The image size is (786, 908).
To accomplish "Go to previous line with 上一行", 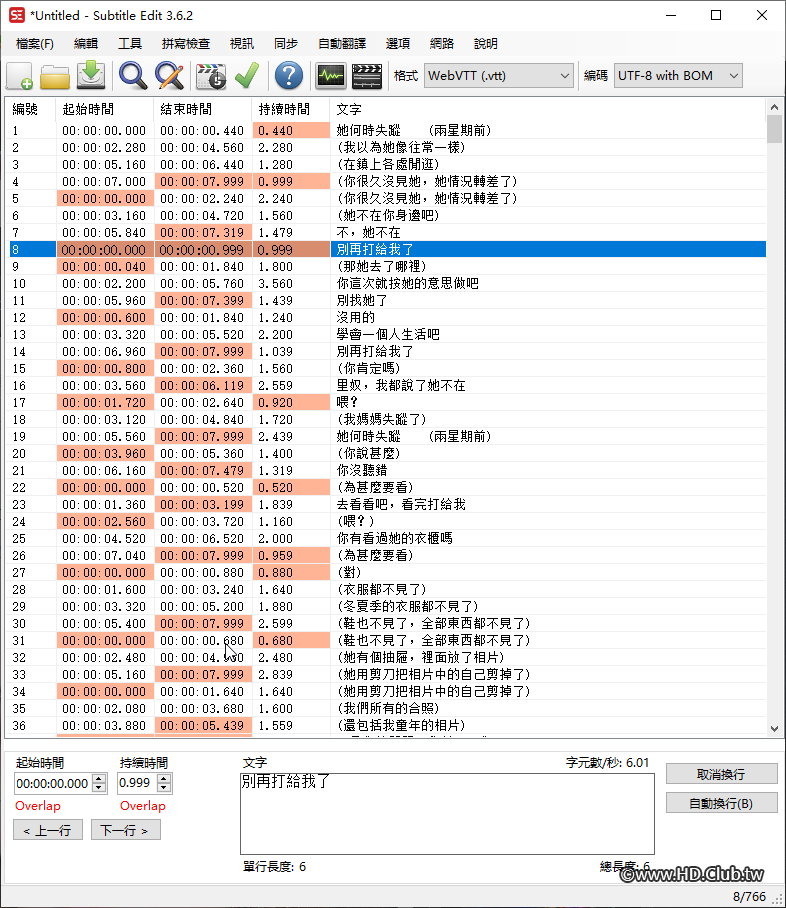I will click(48, 830).
